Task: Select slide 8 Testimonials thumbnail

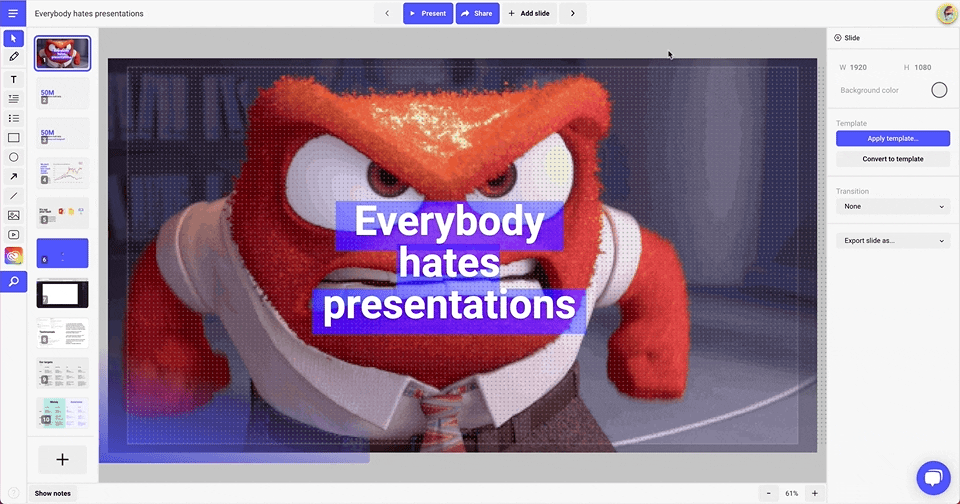Action: coord(62,333)
